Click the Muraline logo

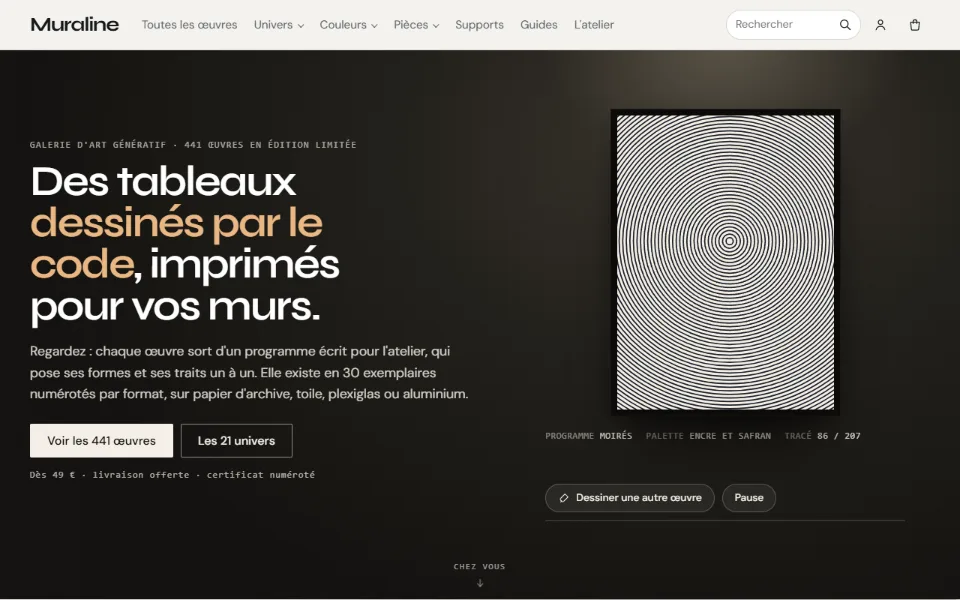tap(75, 24)
